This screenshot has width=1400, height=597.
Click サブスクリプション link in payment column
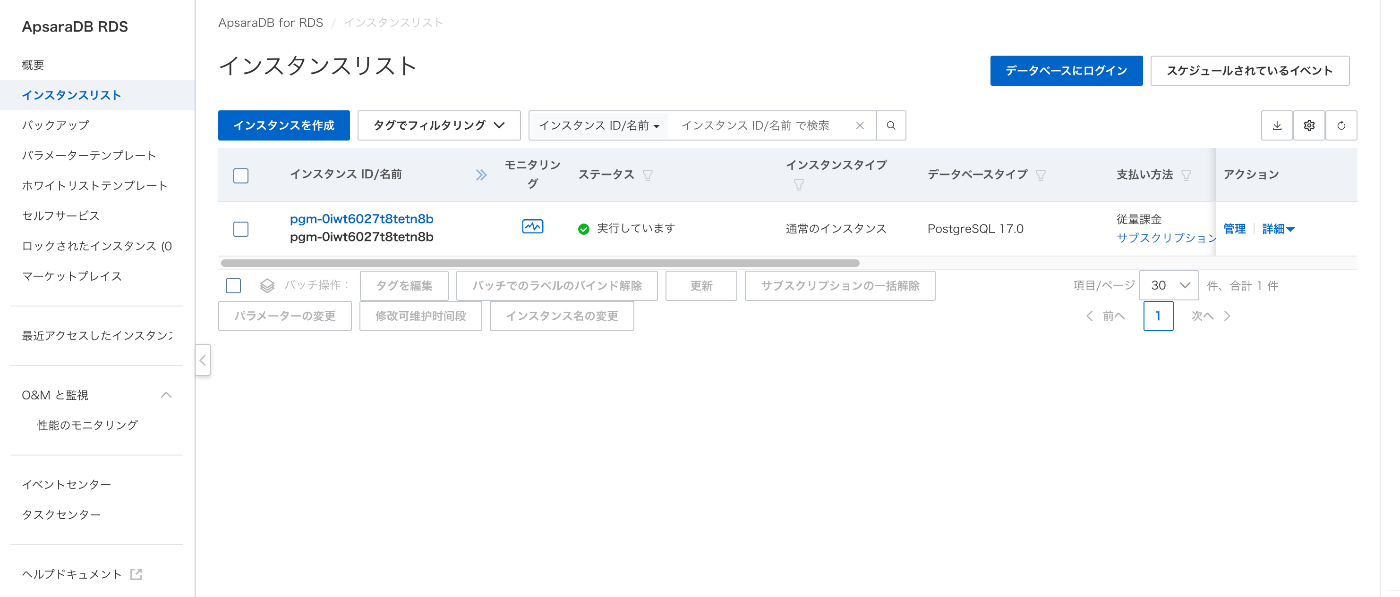tap(1166, 238)
